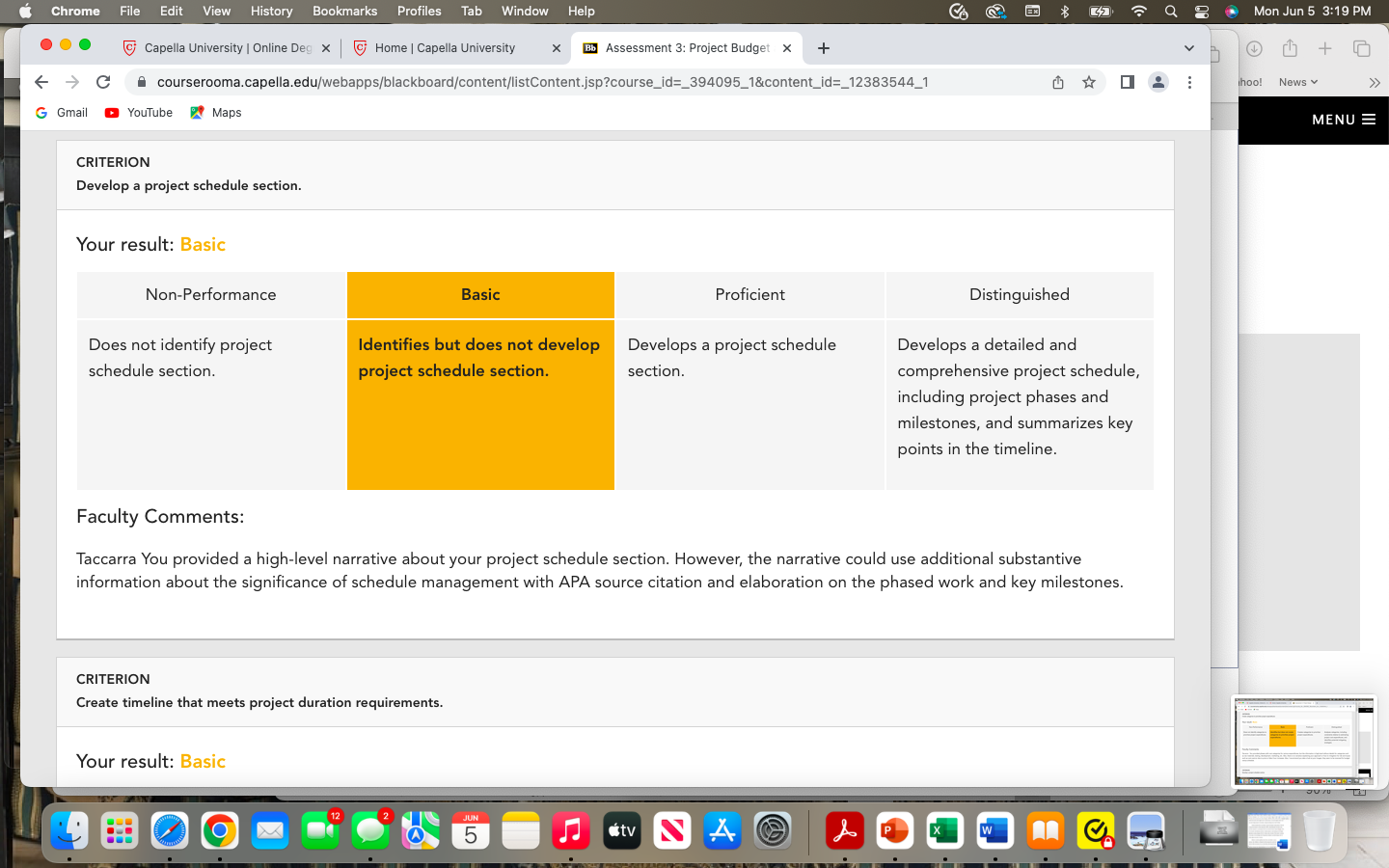Close the Home Capella University tab
The width and height of the screenshot is (1389, 868).
point(557,48)
